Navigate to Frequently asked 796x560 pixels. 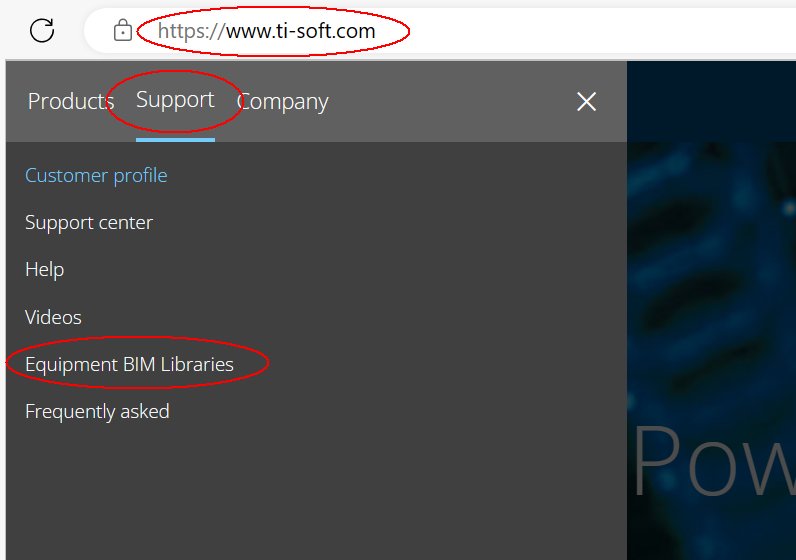point(97,412)
